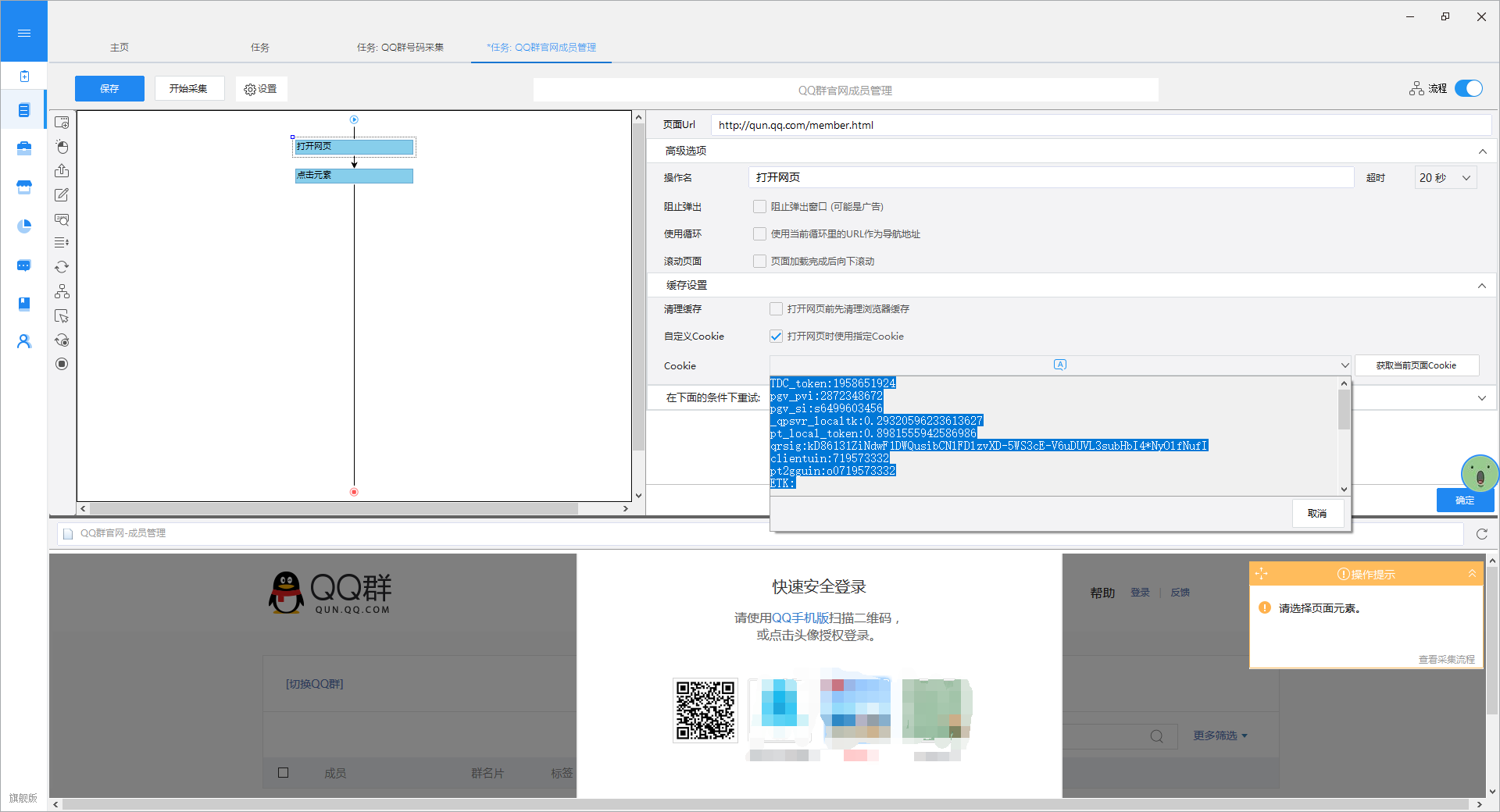Viewport: 1500px width, 812px height.
Task: Select the 打开网页 step in the flowchart
Action: click(x=354, y=147)
